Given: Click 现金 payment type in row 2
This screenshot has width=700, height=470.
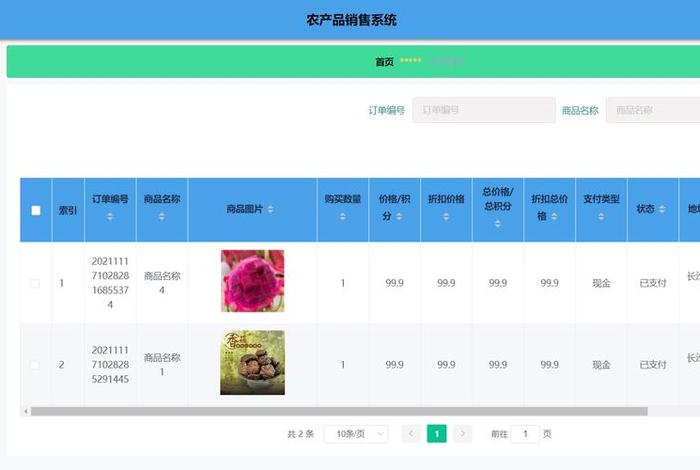Looking at the screenshot, I should (601, 365).
